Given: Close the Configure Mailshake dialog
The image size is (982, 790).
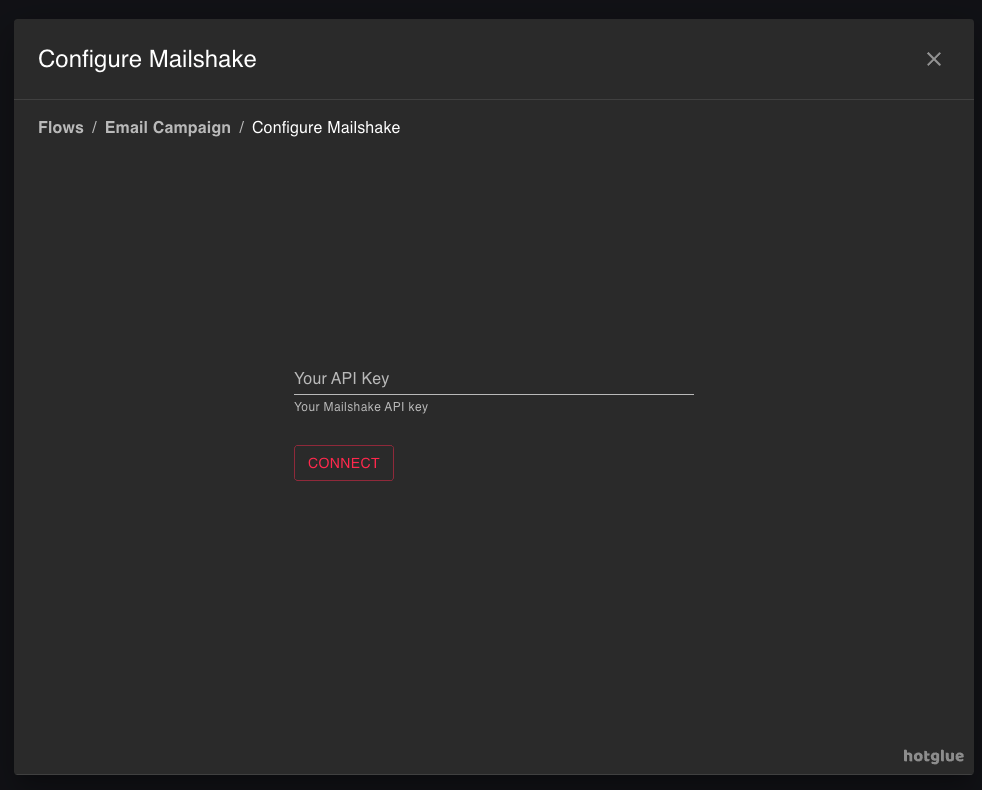Looking at the screenshot, I should click(933, 59).
